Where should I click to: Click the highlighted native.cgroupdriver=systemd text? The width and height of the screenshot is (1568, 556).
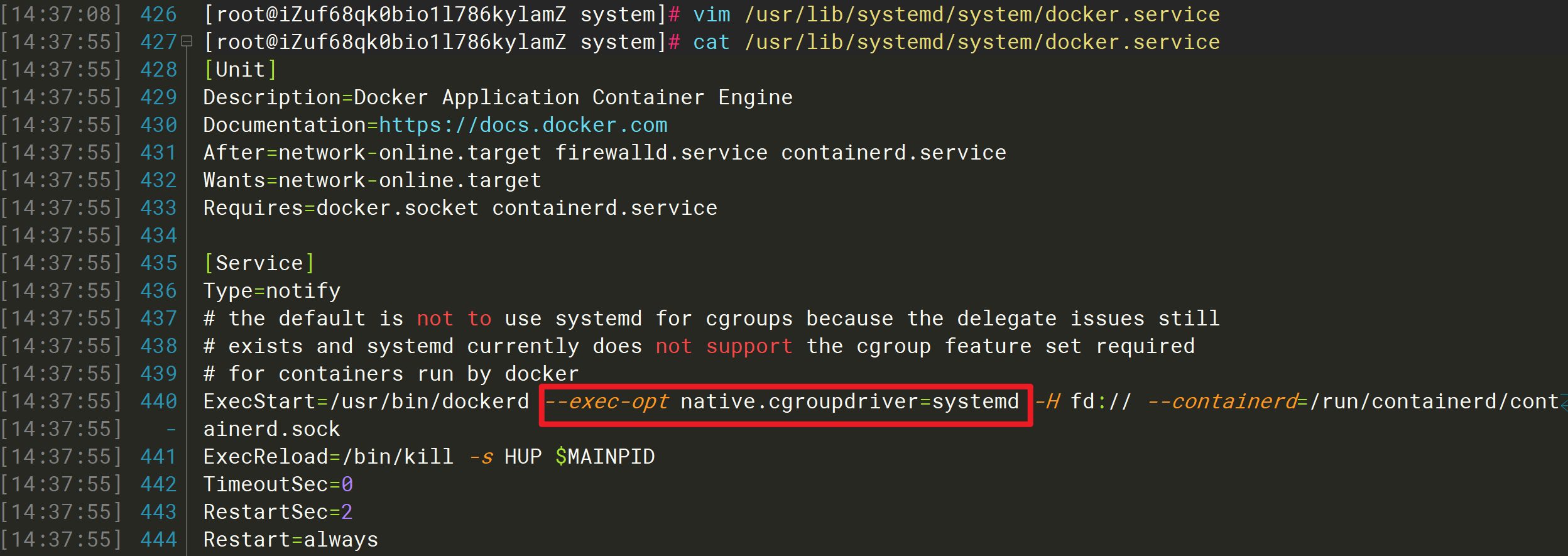coord(850,401)
